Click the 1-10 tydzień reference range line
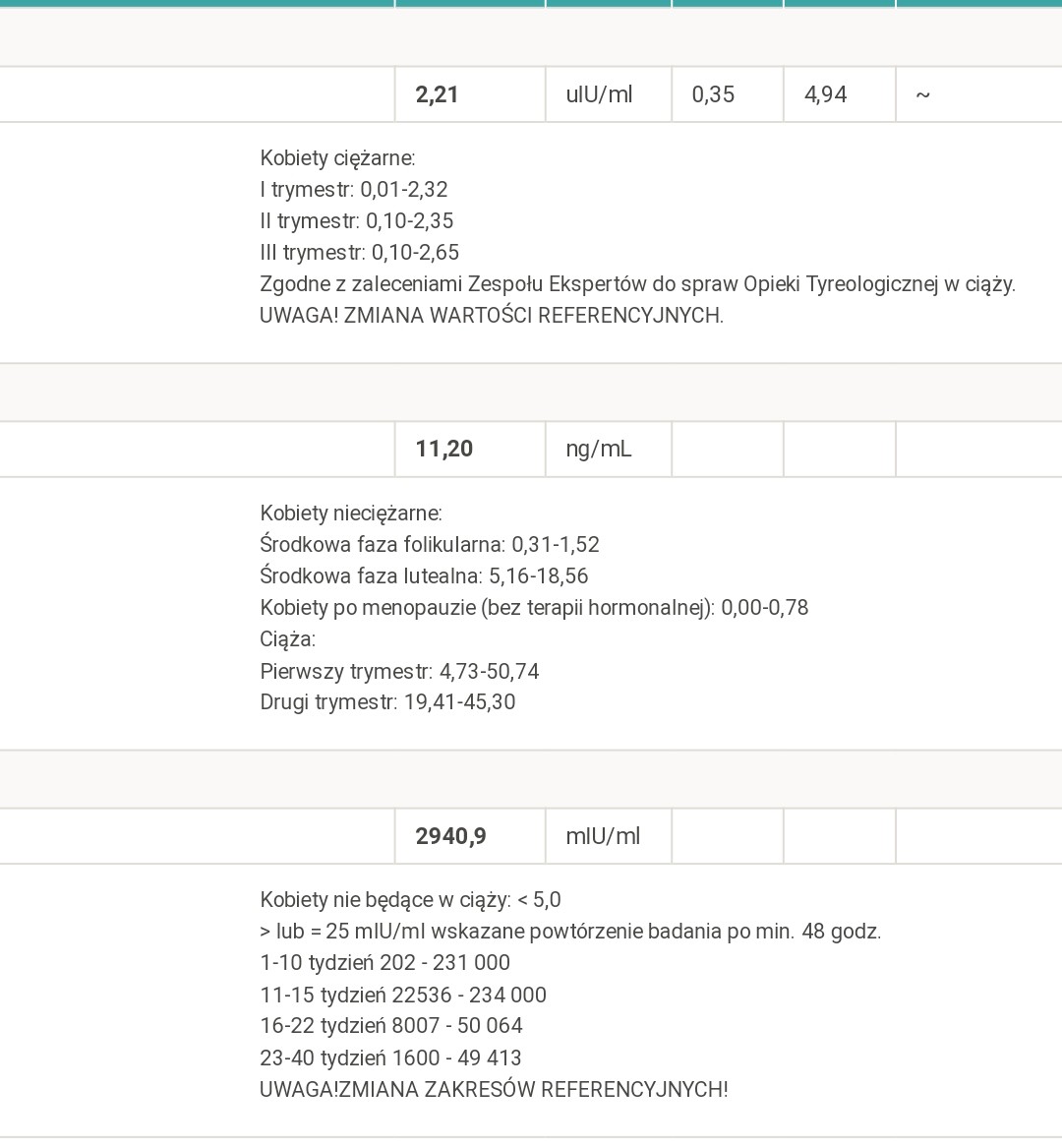 pyautogui.click(x=384, y=963)
